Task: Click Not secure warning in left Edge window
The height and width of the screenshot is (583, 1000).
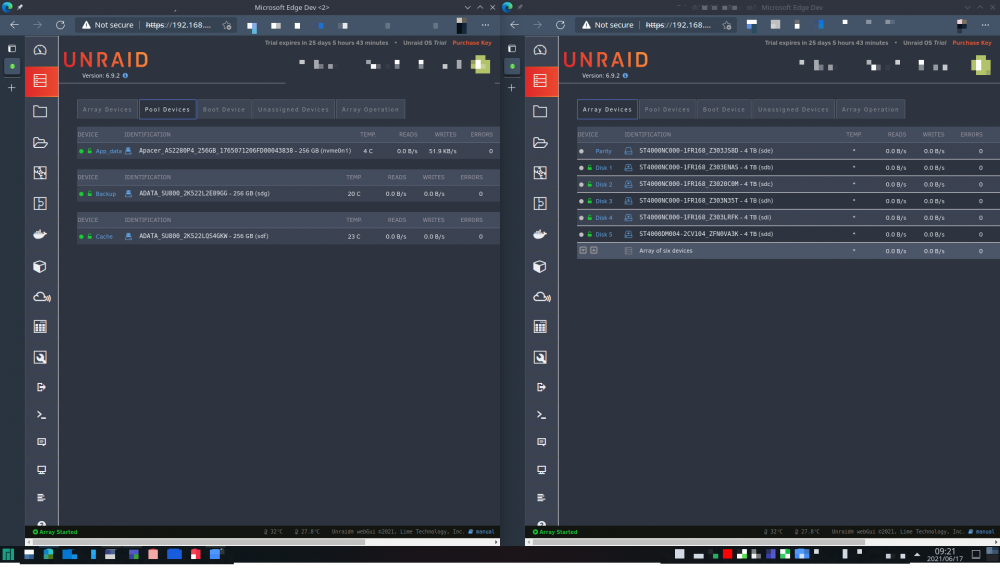Action: coord(108,25)
